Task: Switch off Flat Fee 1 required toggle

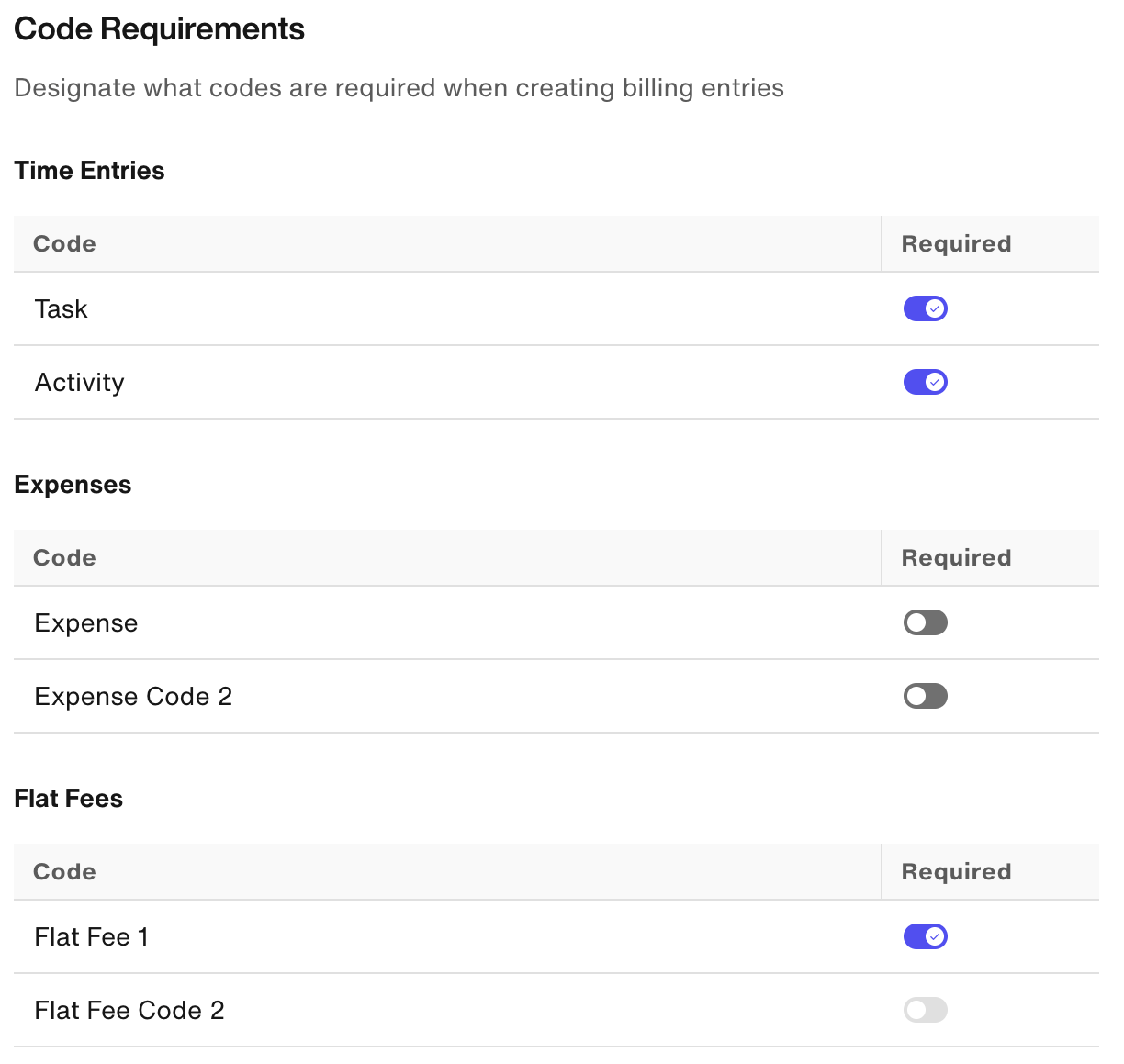Action: pos(925,936)
